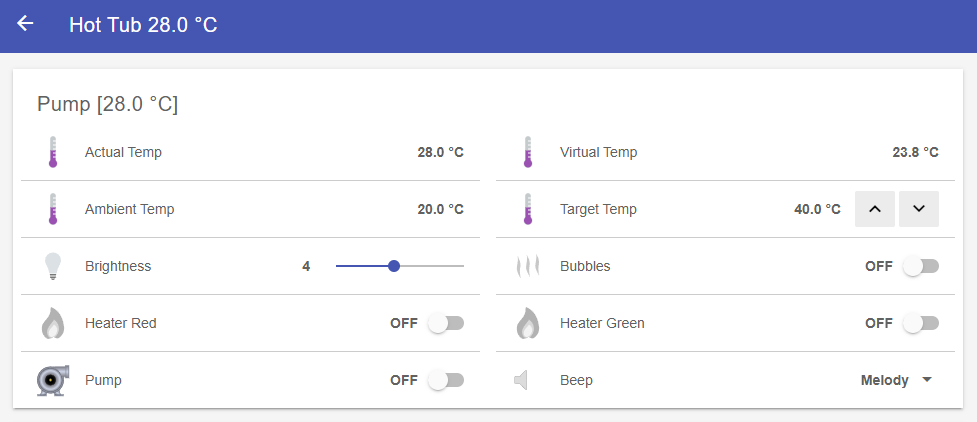Click the Virtual Temp thermometer icon

point(527,153)
